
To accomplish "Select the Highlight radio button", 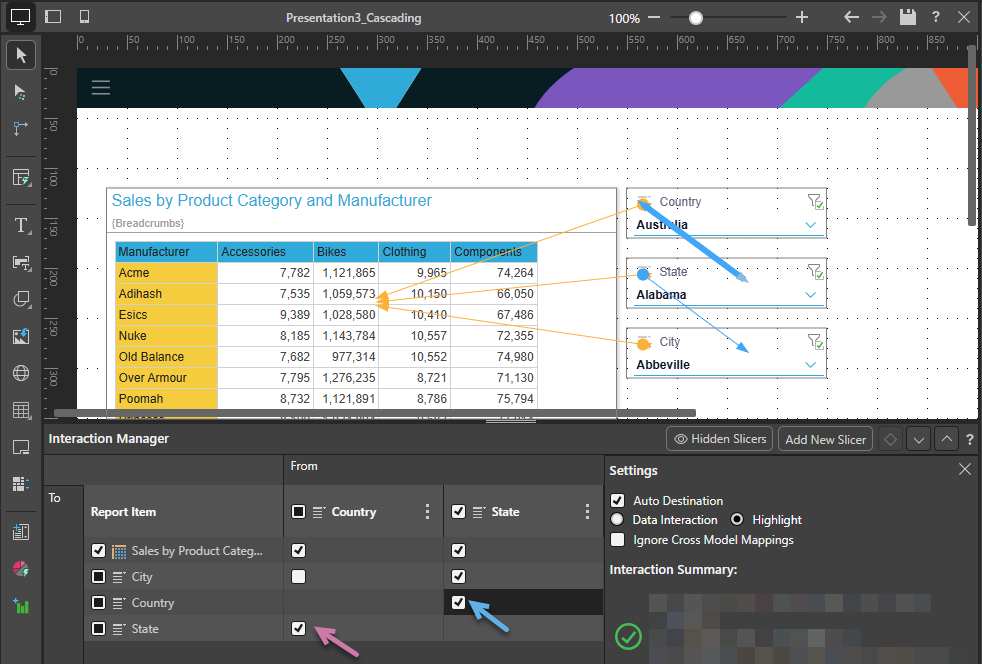I will [x=737, y=519].
